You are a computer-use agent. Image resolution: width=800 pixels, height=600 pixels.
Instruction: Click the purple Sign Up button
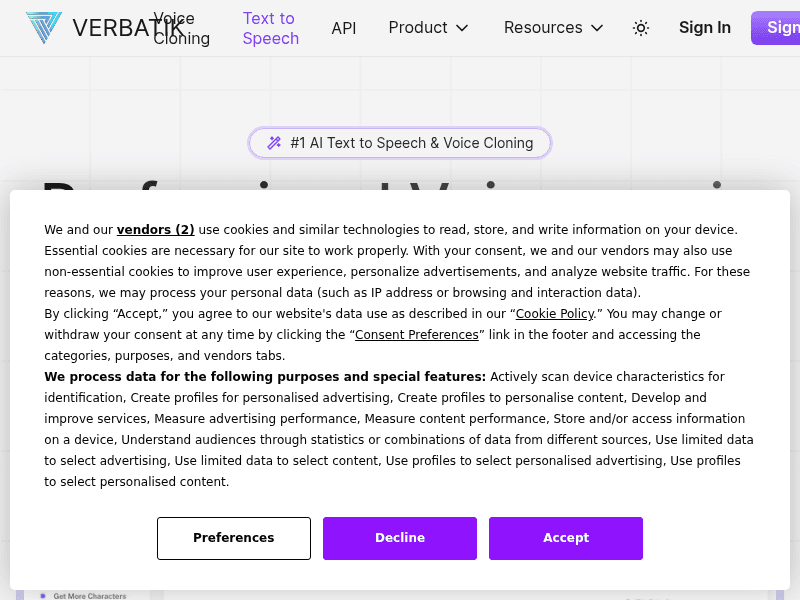click(776, 28)
